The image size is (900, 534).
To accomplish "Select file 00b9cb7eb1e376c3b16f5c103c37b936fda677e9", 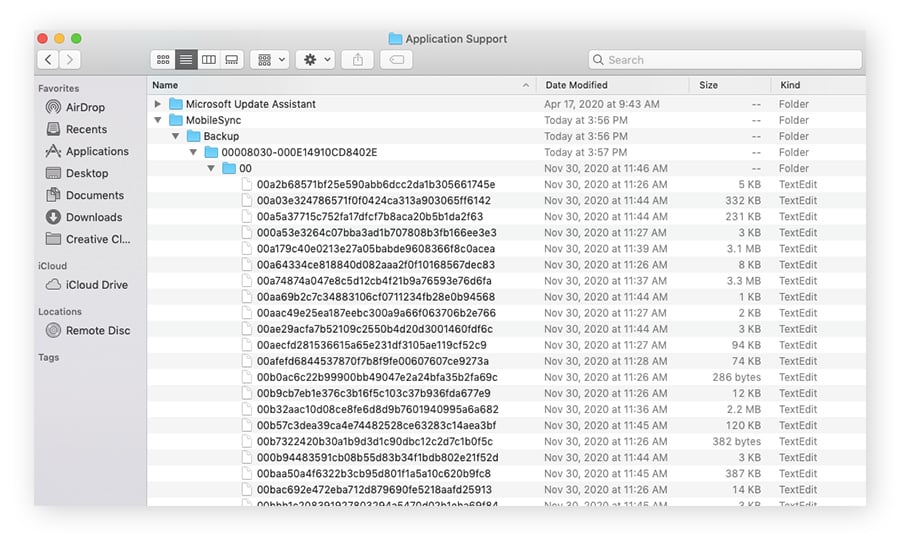I will [374, 393].
